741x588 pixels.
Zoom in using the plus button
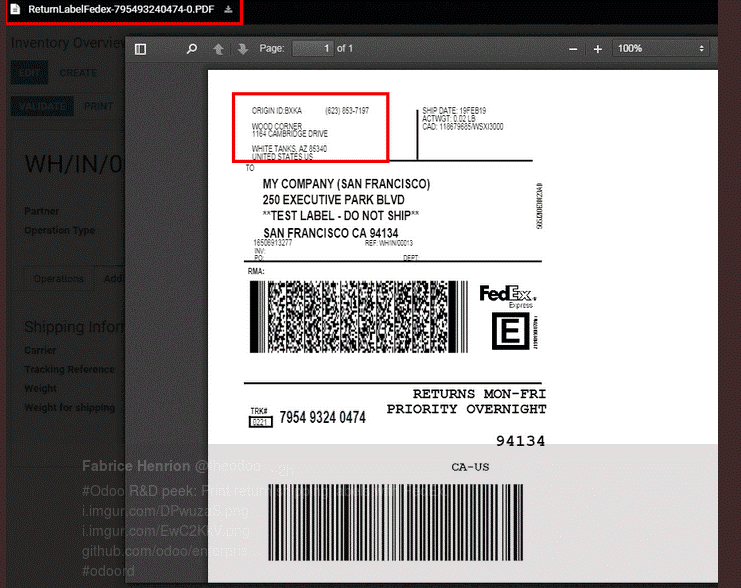pos(598,49)
